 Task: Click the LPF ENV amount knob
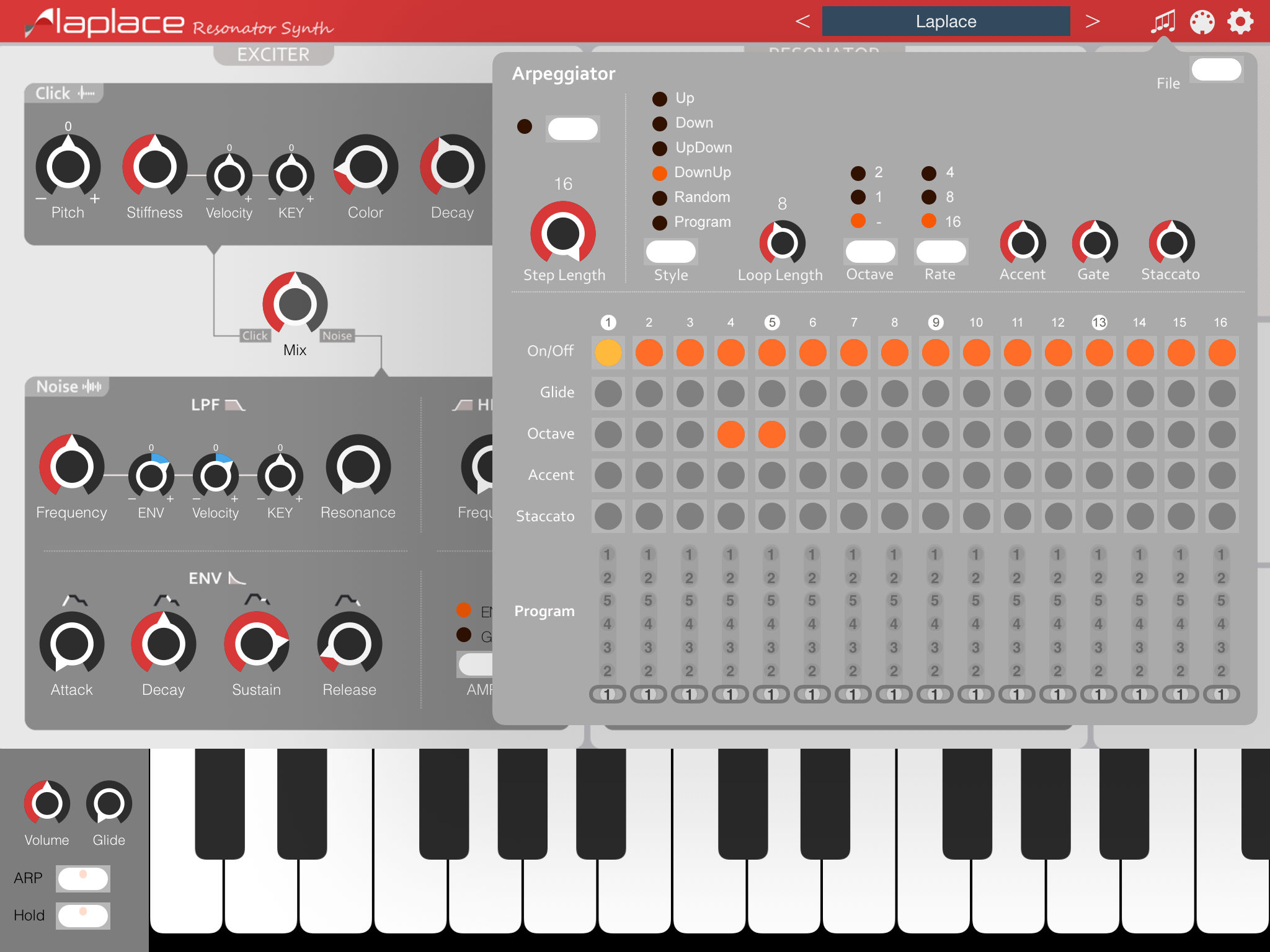pyautogui.click(x=151, y=476)
